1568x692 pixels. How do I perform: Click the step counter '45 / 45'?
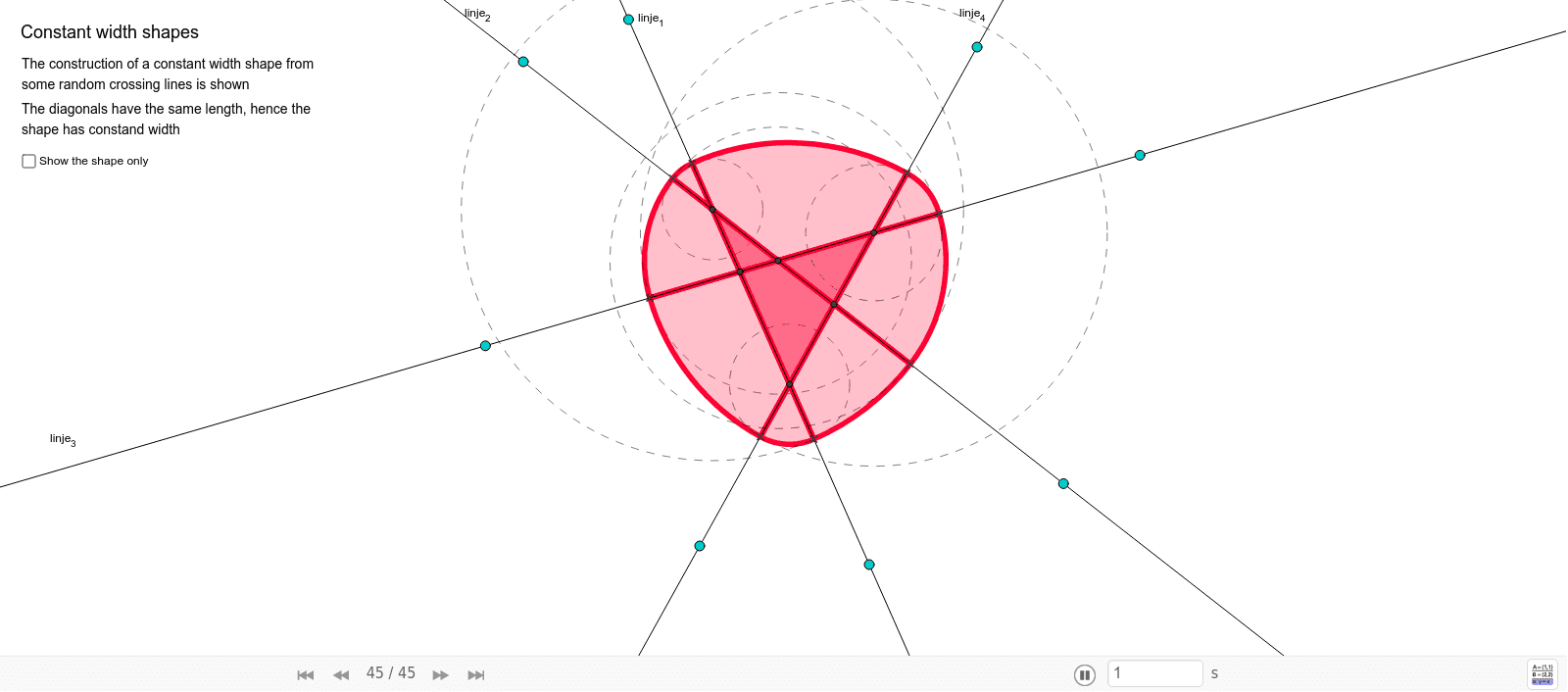click(391, 673)
